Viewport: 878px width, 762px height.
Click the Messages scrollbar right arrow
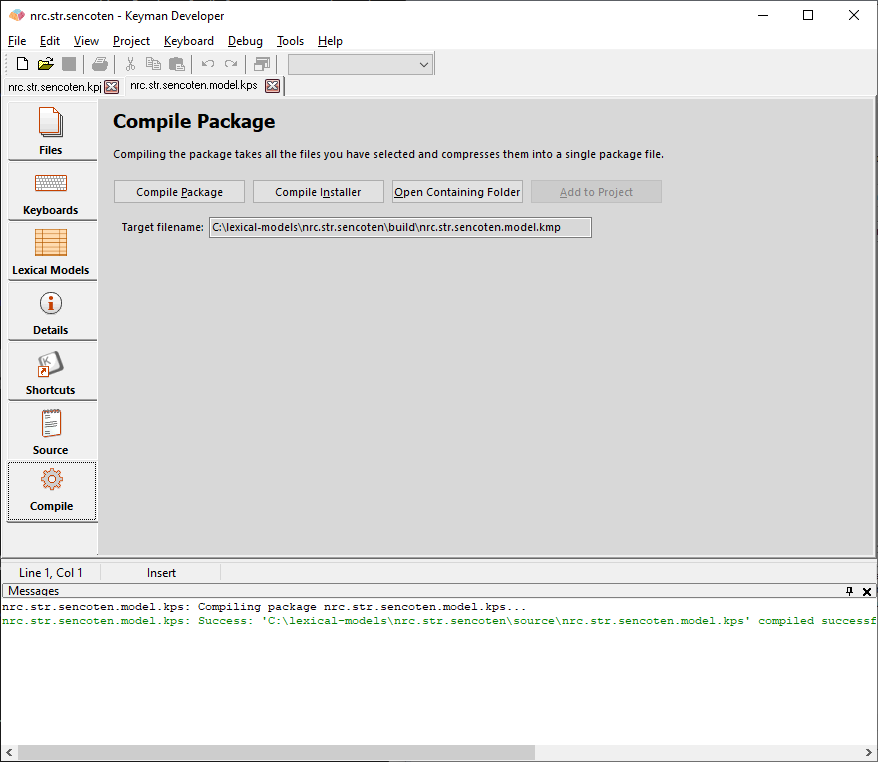point(869,752)
